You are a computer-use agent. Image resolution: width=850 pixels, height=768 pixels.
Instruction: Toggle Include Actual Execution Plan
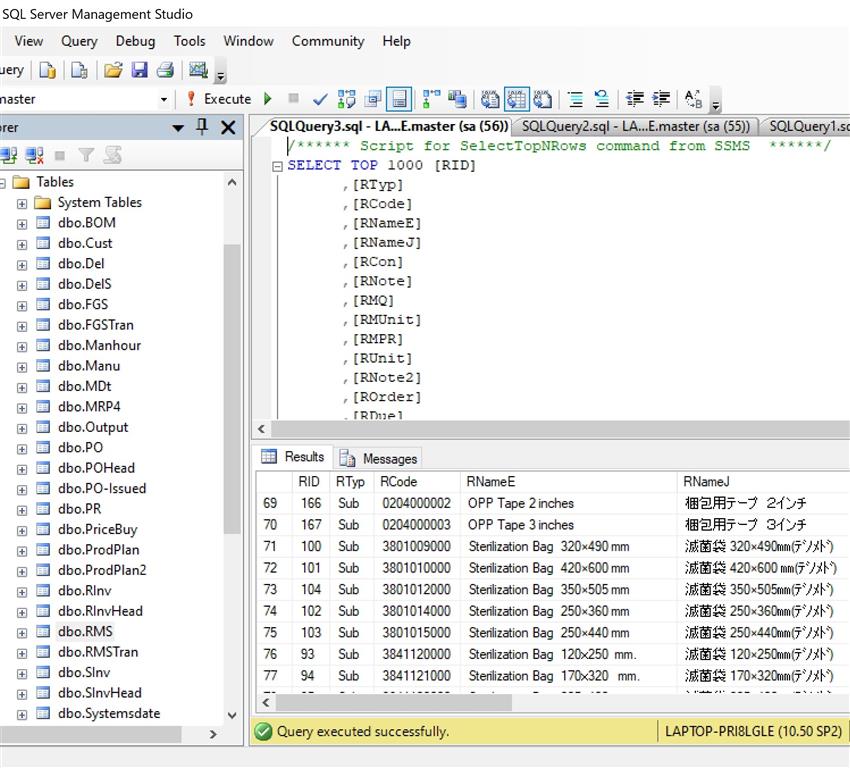(x=431, y=99)
